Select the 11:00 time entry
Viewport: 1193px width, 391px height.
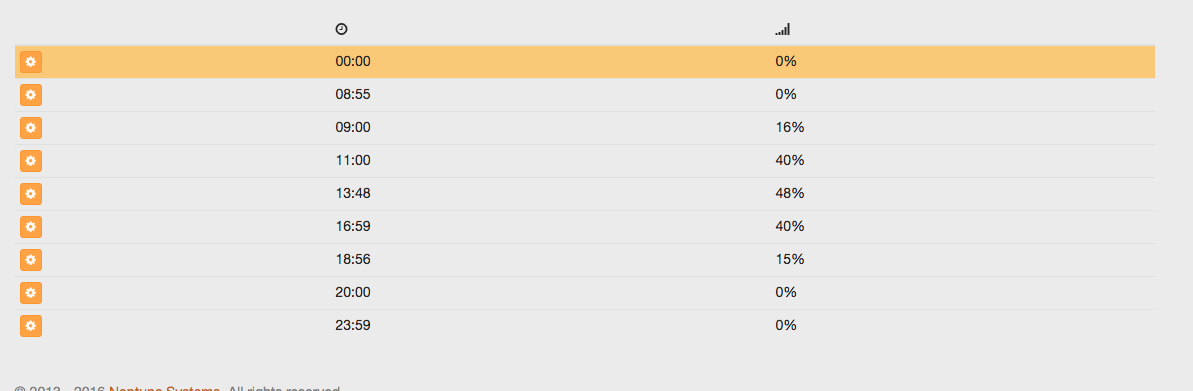coord(353,161)
